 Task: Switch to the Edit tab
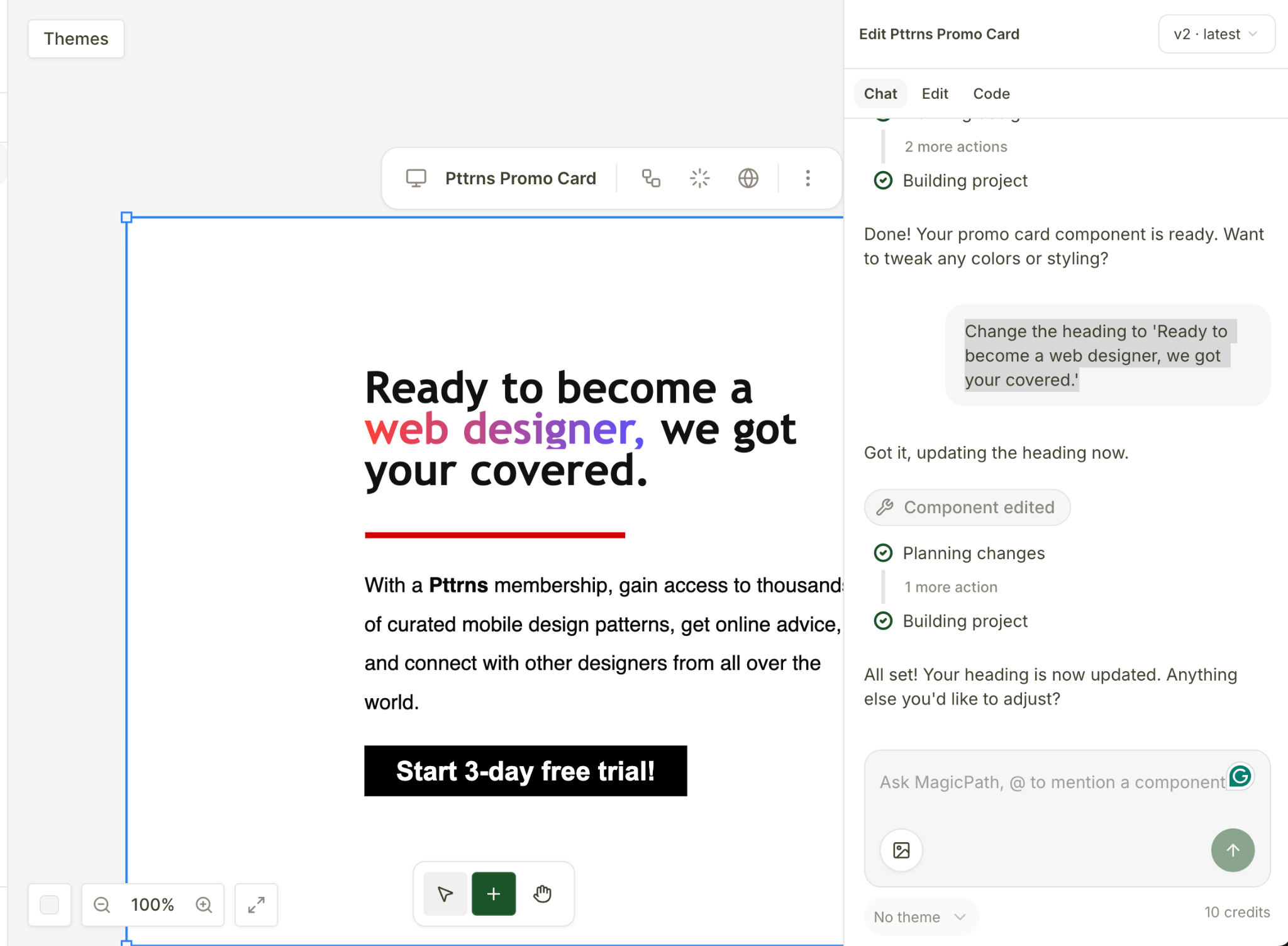pos(935,94)
